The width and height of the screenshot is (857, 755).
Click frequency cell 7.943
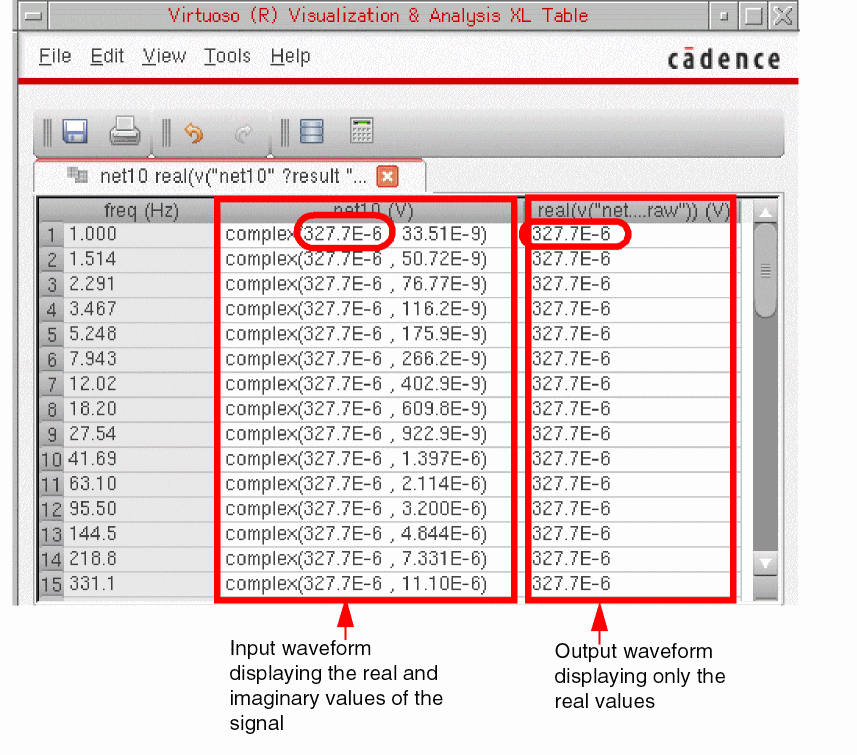tap(139, 359)
